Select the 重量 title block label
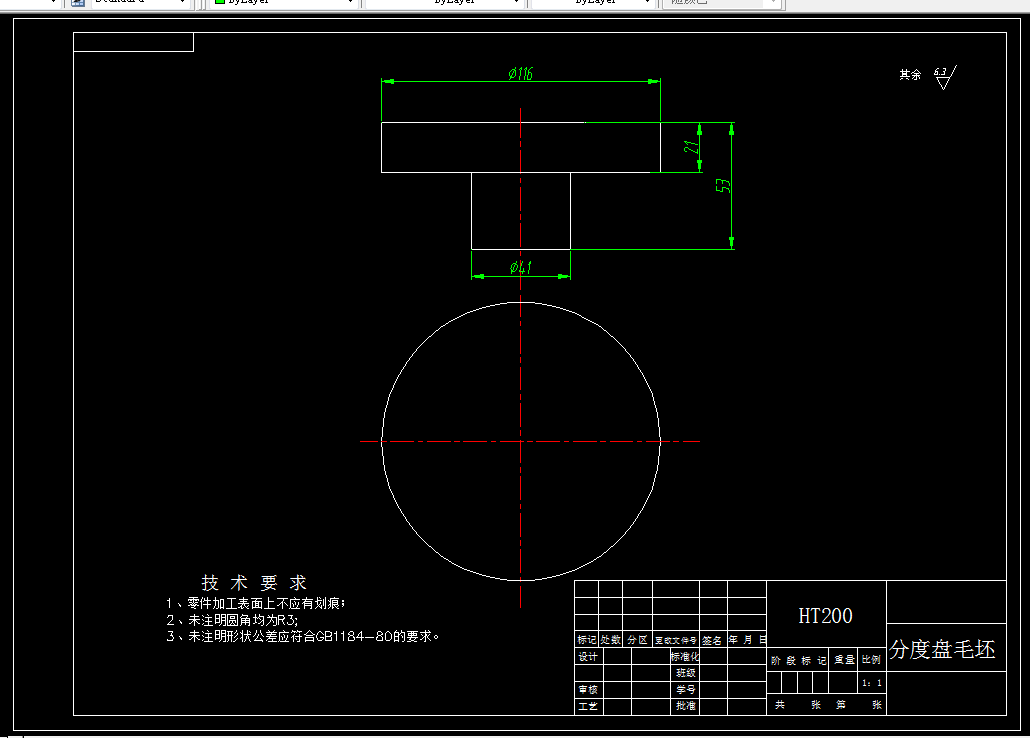This screenshot has width=1030, height=738. point(844,660)
